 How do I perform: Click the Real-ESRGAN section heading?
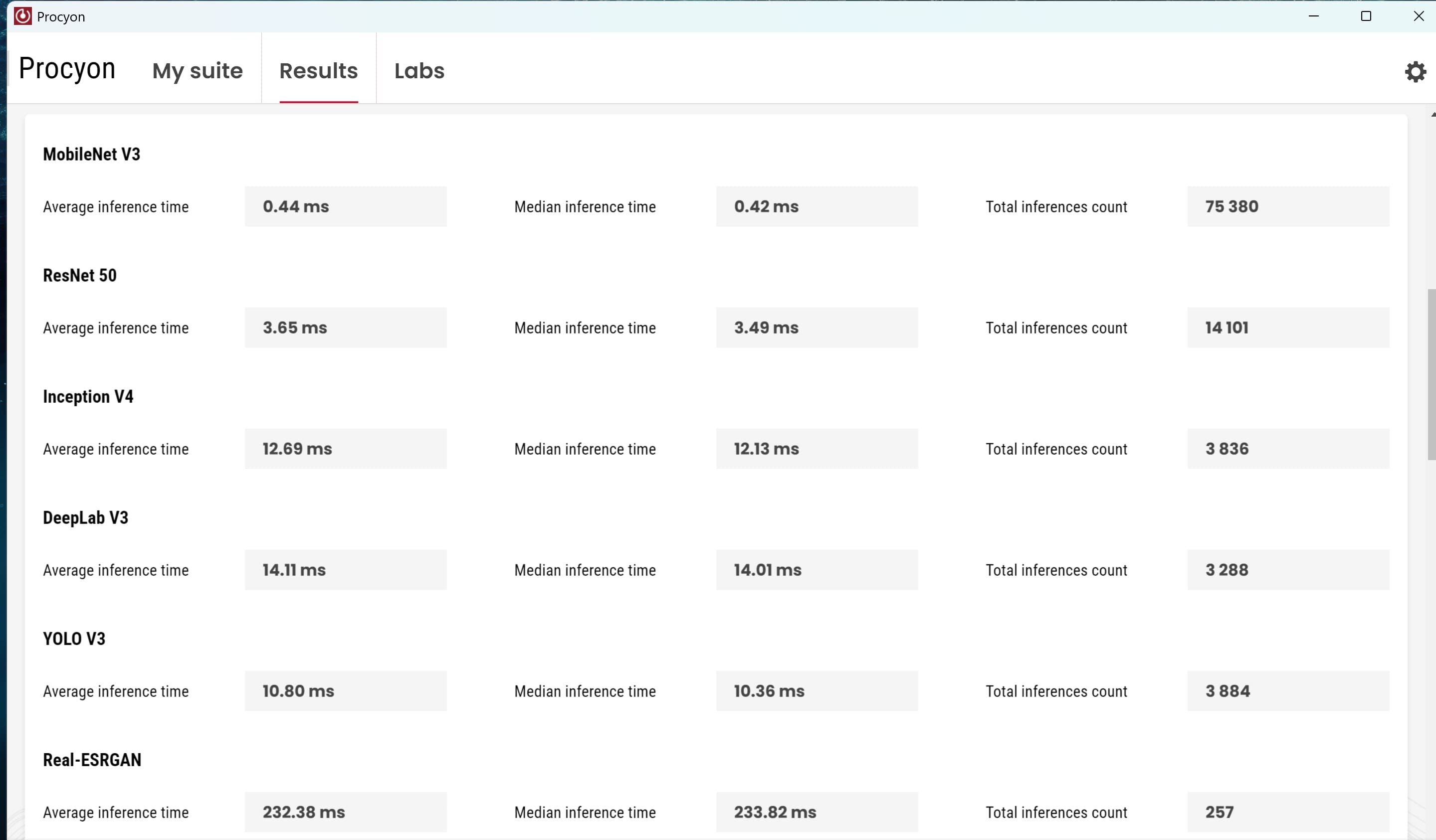(92, 760)
